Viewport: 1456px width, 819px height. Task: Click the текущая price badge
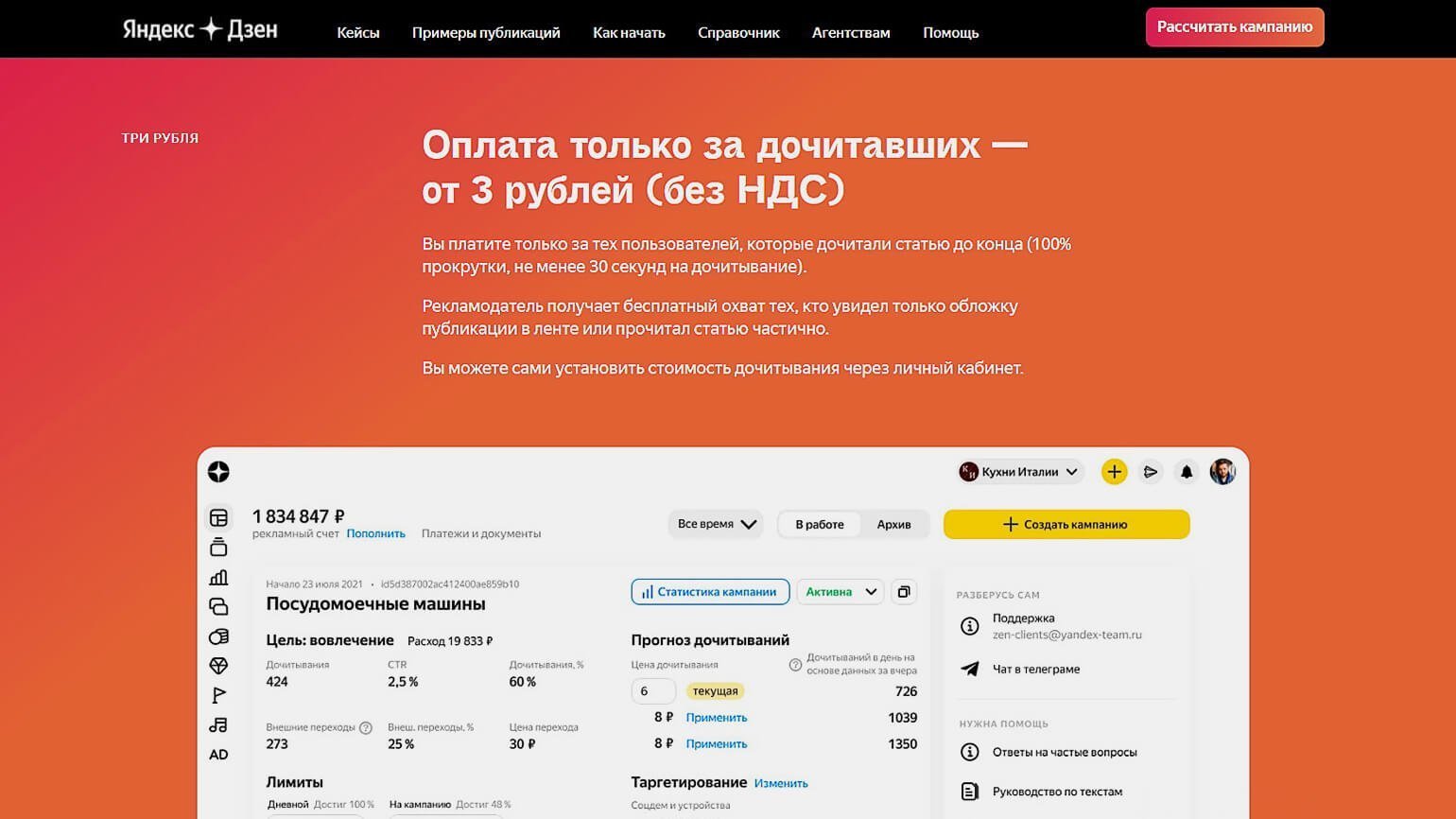715,691
